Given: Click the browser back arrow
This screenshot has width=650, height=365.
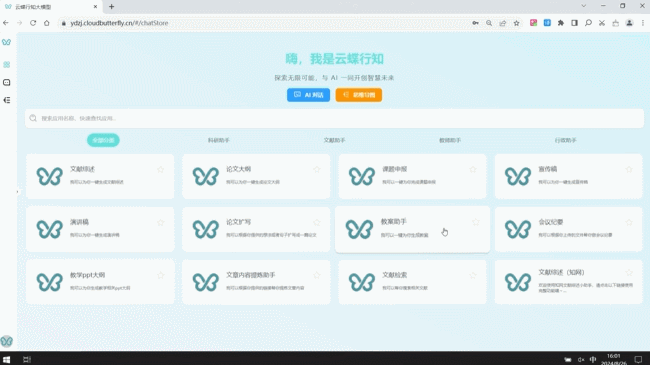Looking at the screenshot, I should 6,23.
